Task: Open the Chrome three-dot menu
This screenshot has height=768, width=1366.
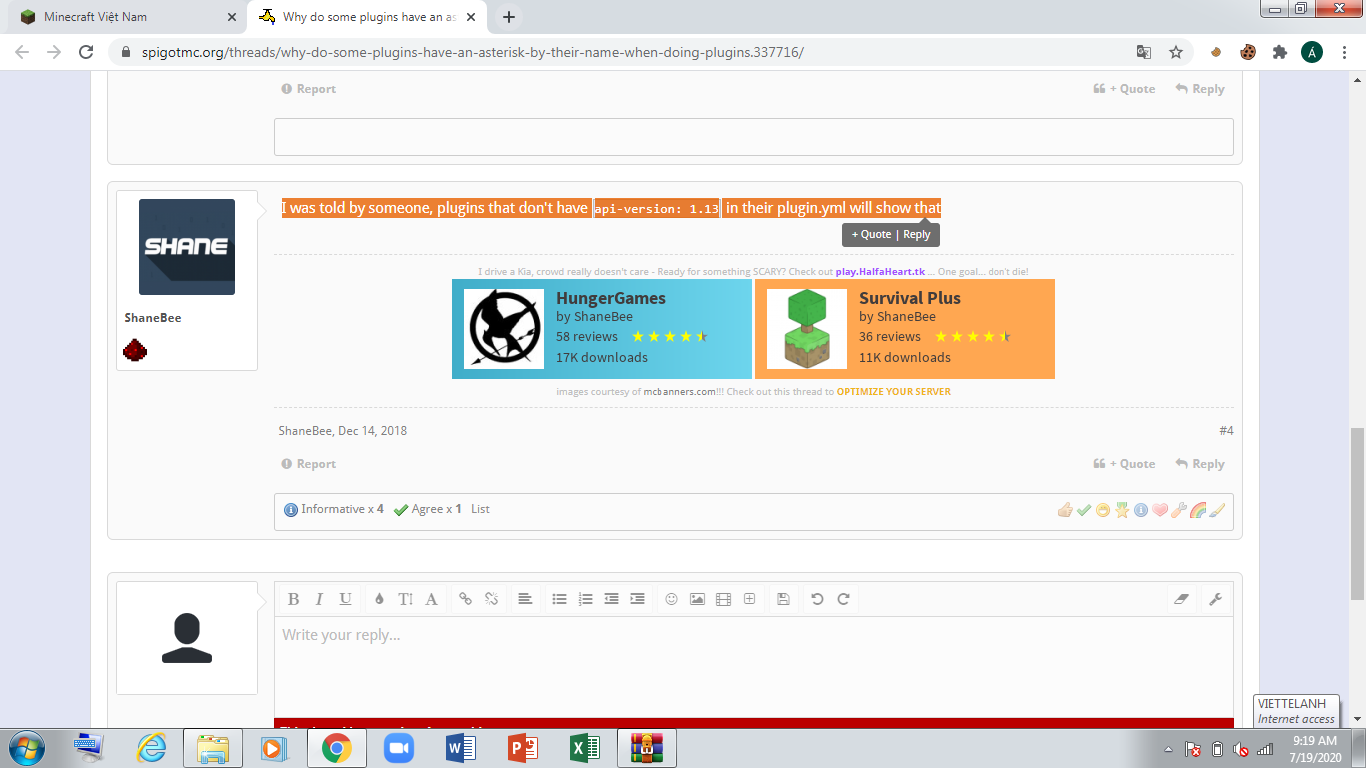Action: click(x=1344, y=52)
